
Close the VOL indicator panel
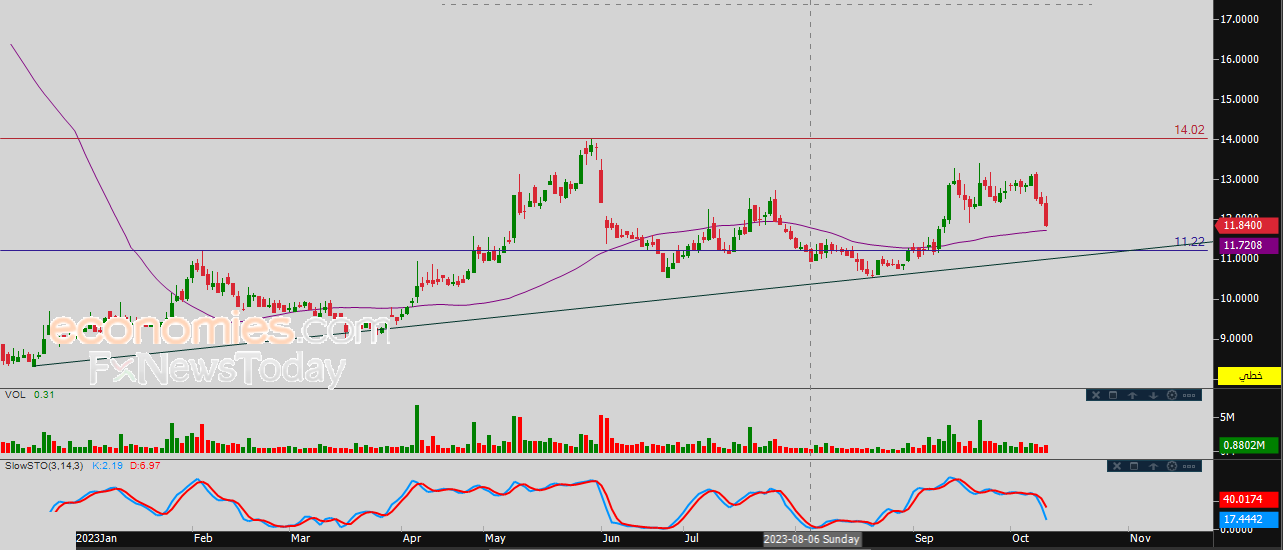click(x=1096, y=395)
